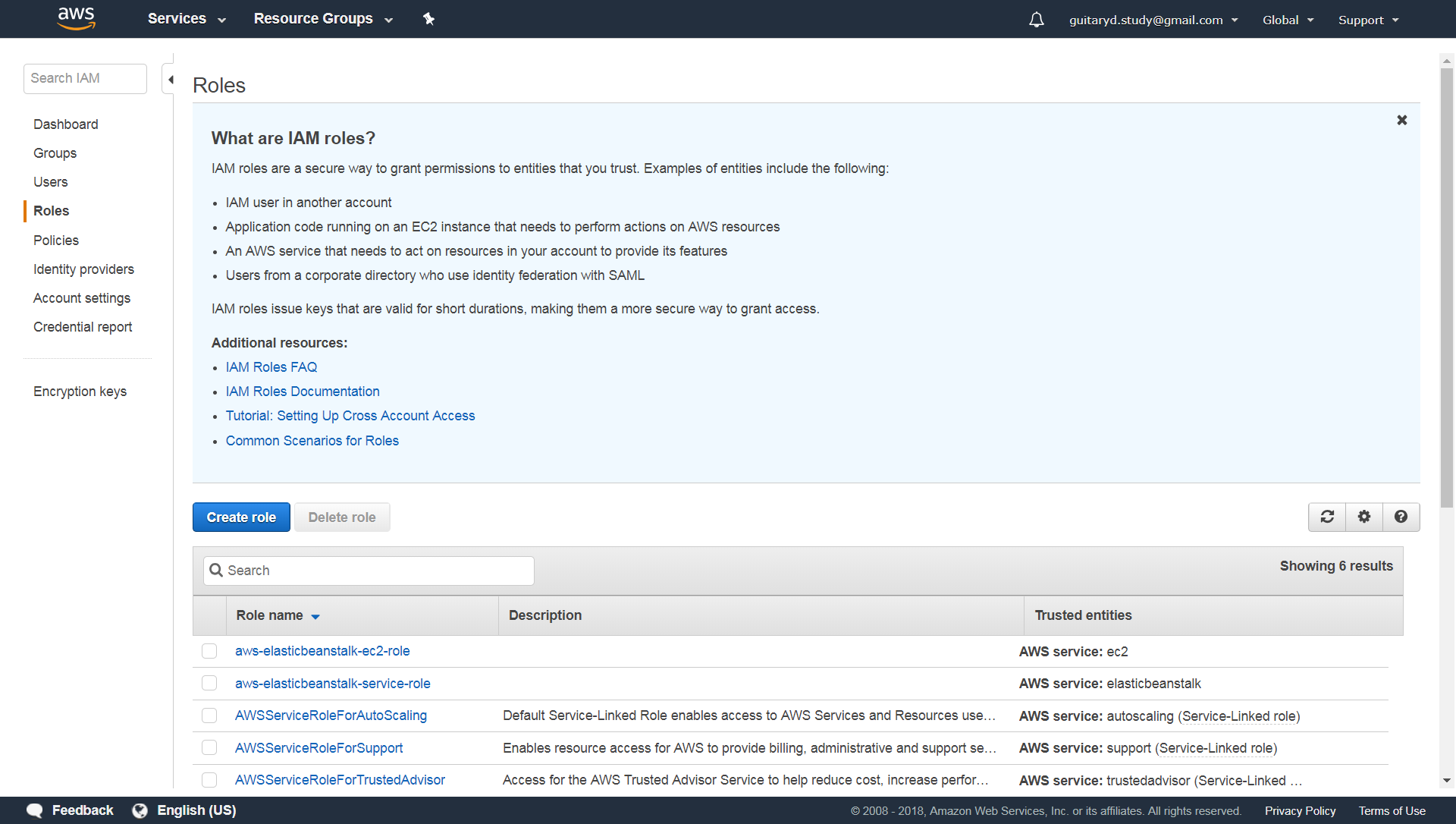This screenshot has height=824, width=1456.
Task: Go to Users in the sidebar
Action: (x=50, y=182)
